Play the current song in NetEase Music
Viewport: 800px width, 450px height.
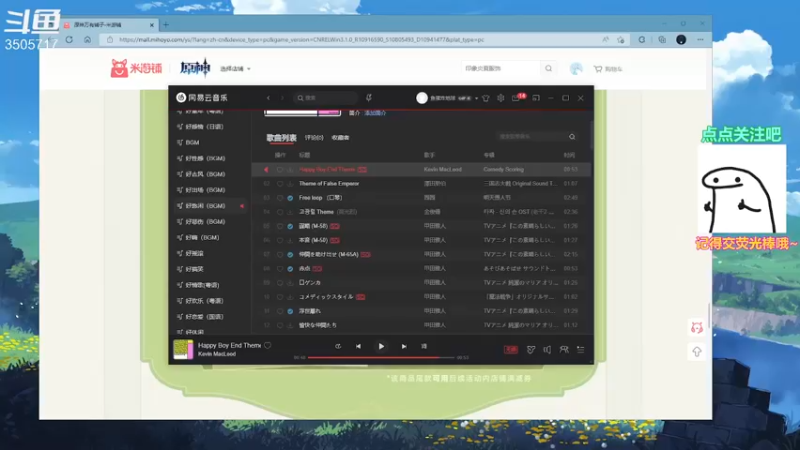pyautogui.click(x=381, y=346)
